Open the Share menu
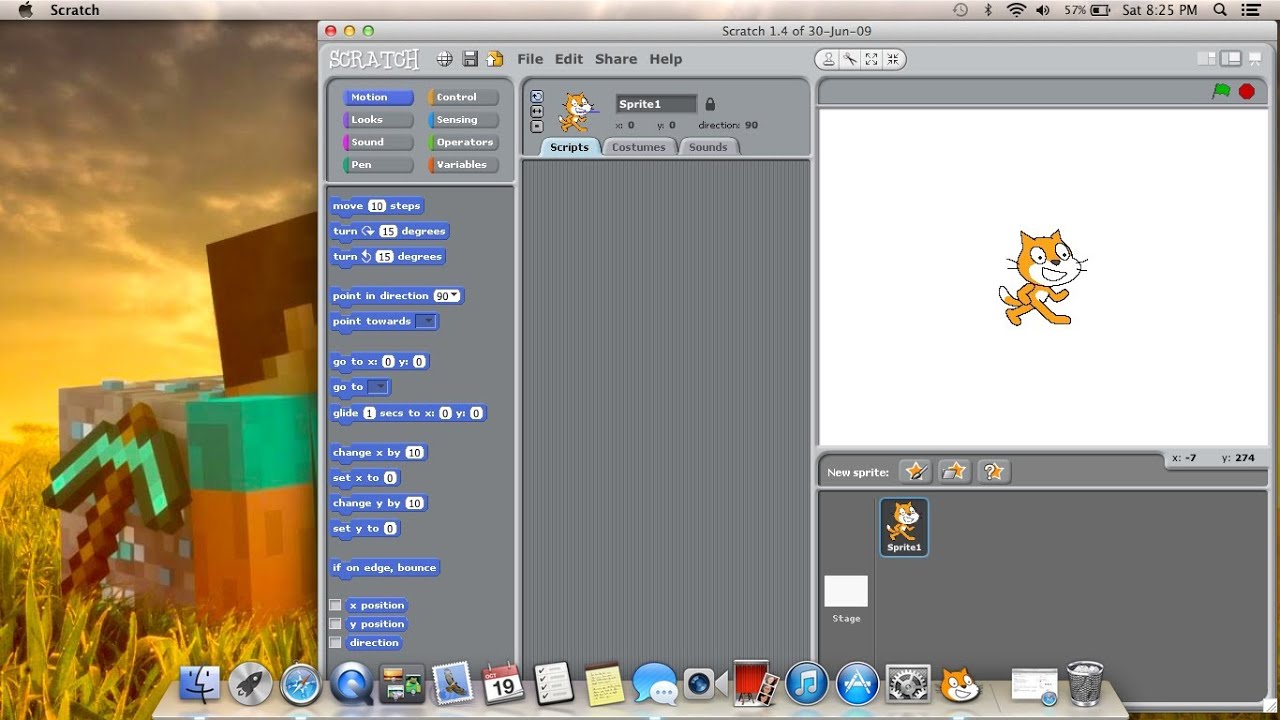Image resolution: width=1280 pixels, height=720 pixels. click(x=616, y=59)
